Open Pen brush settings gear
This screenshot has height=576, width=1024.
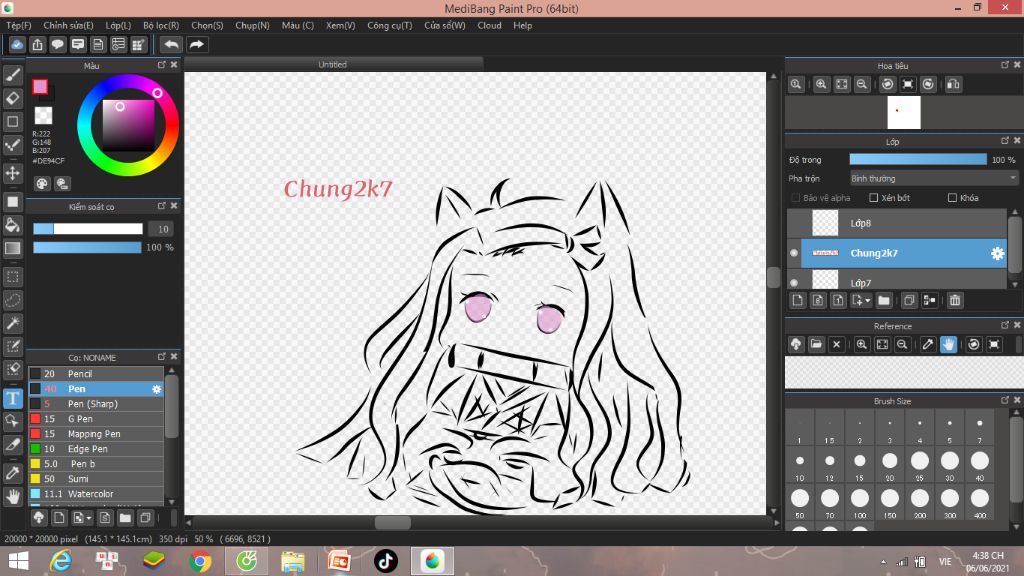(x=157, y=389)
